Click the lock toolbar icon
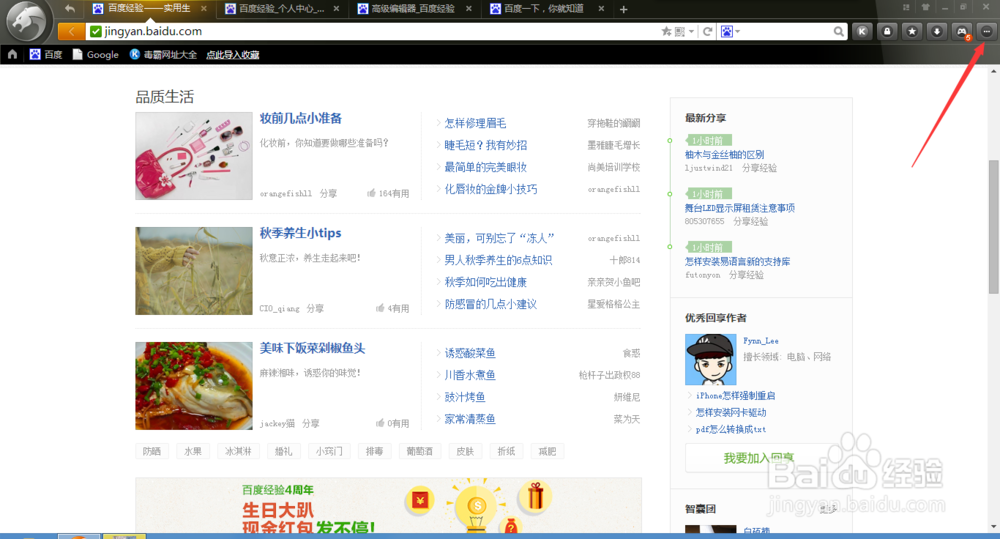 [887, 31]
